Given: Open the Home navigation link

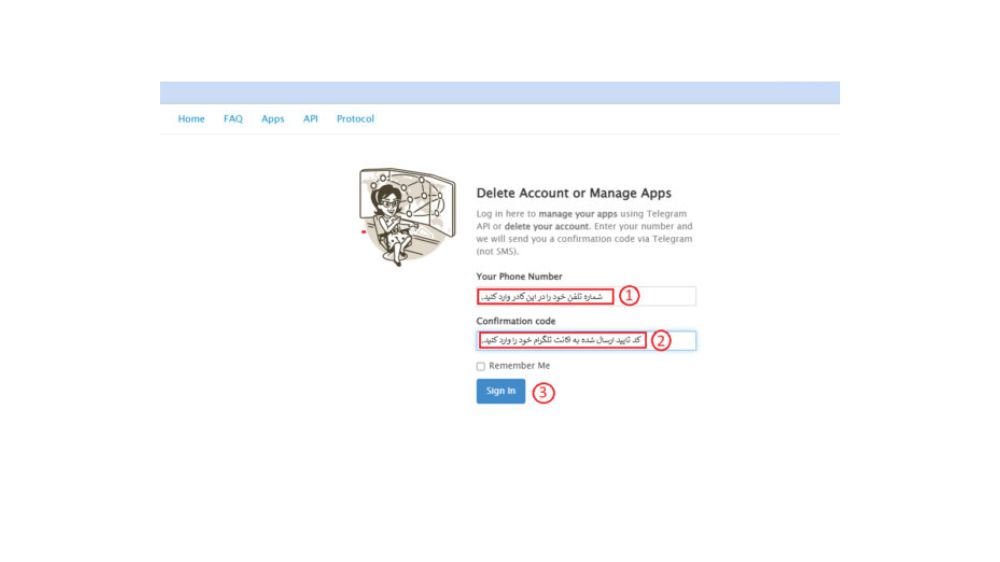Looking at the screenshot, I should coord(191,119).
